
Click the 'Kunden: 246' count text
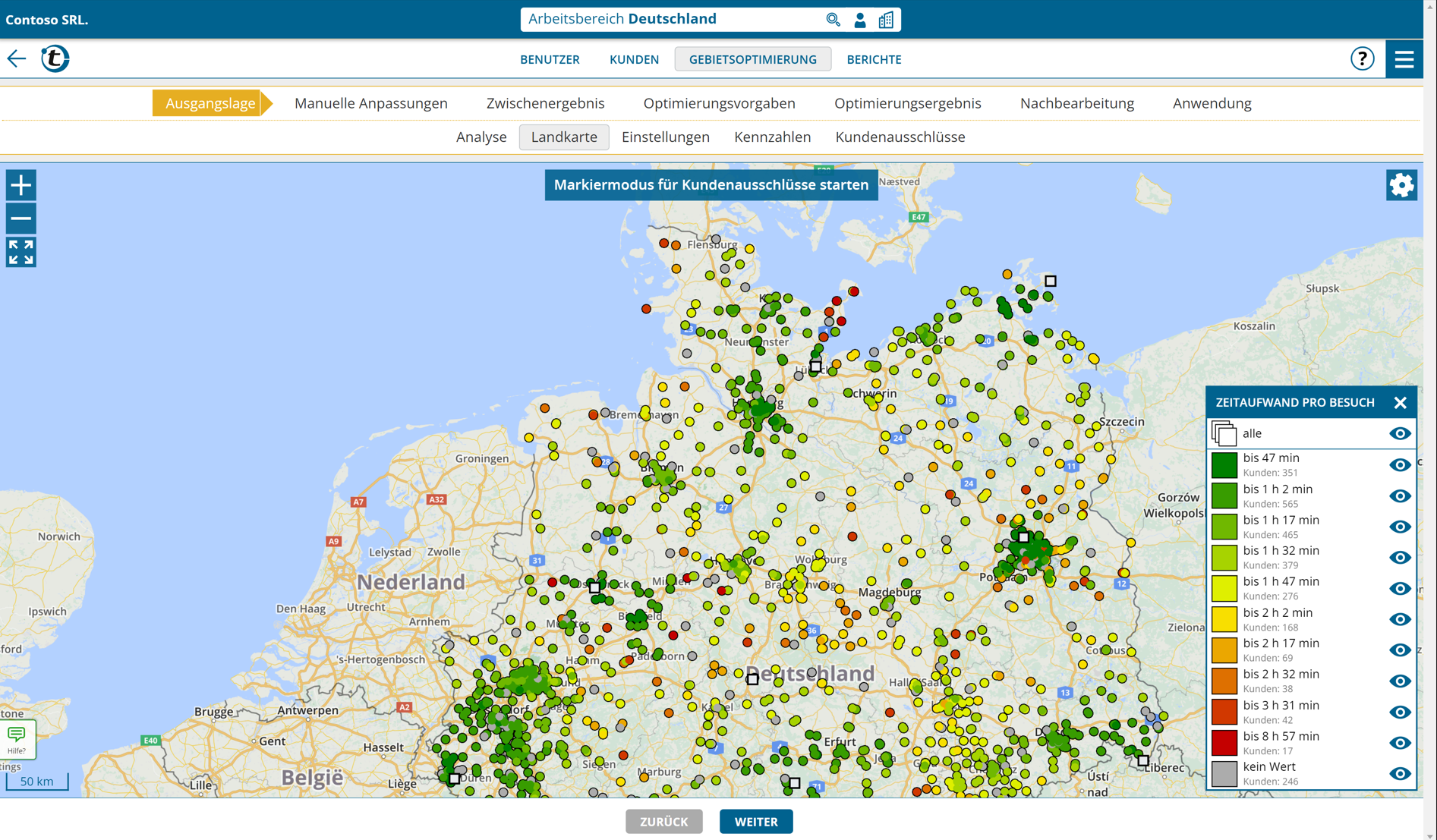click(x=1270, y=782)
